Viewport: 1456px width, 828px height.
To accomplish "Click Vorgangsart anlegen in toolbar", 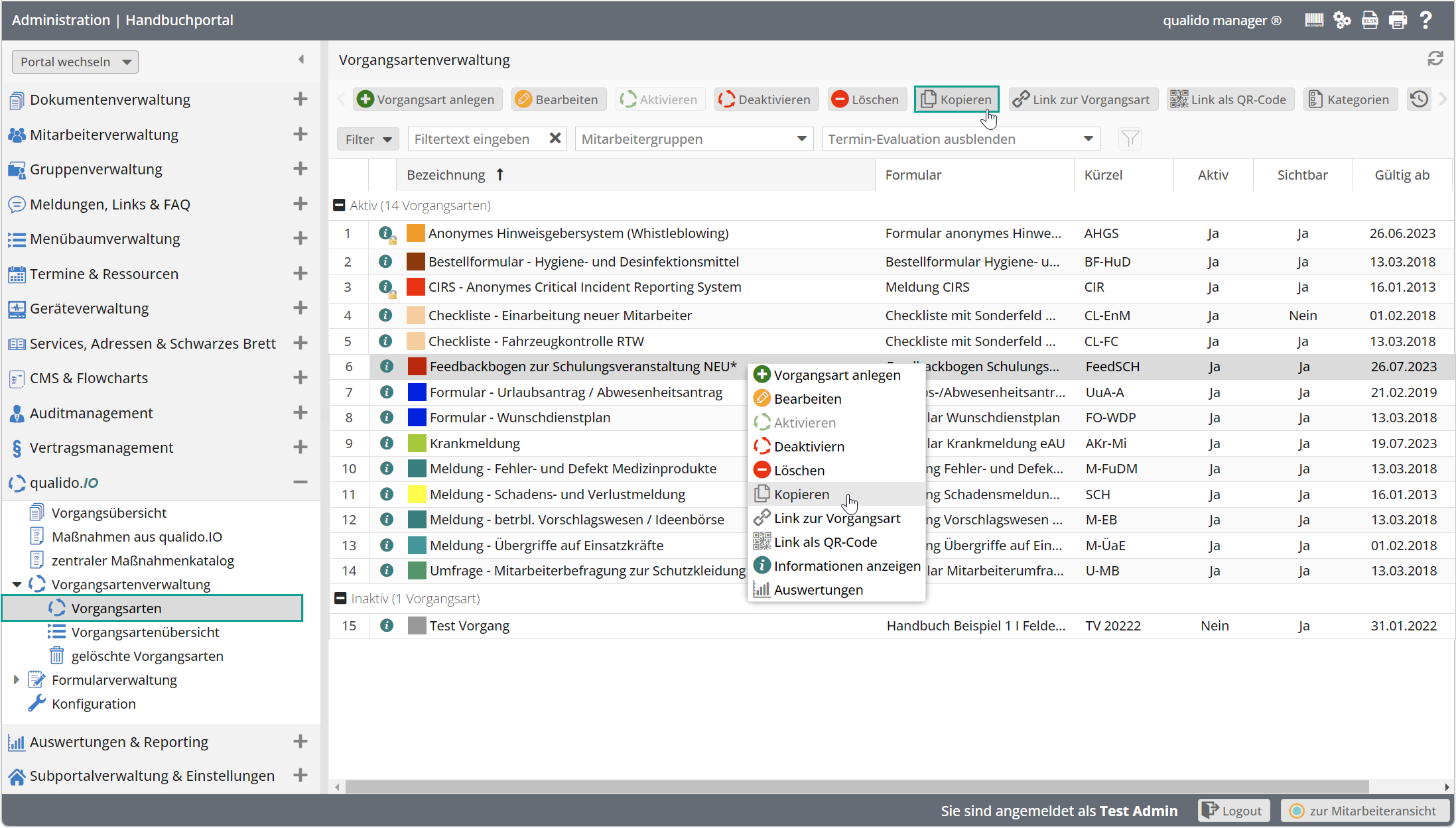I will click(x=427, y=99).
